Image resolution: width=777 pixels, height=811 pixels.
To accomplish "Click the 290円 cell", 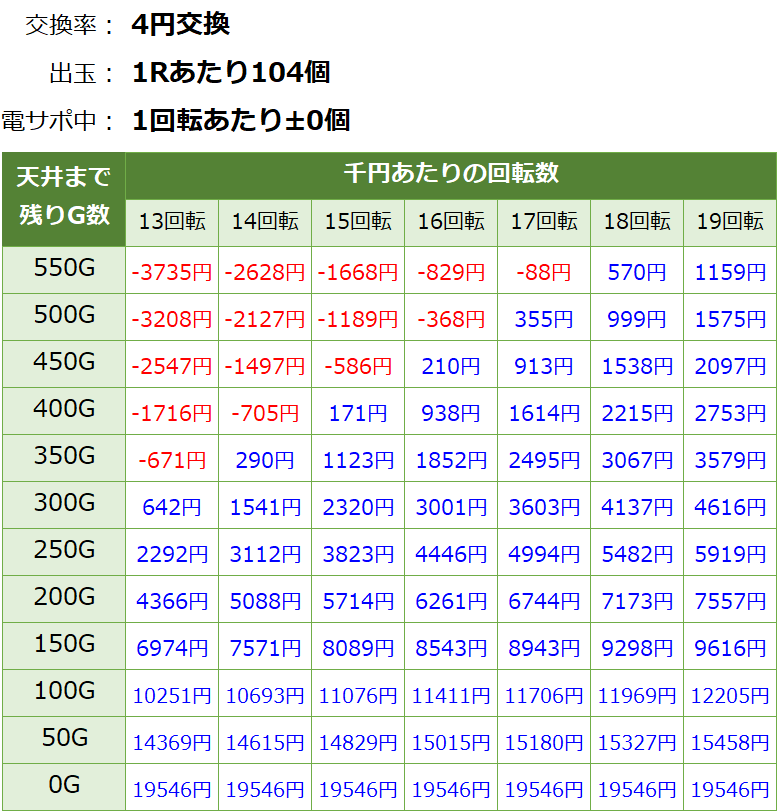I will coord(265,460).
